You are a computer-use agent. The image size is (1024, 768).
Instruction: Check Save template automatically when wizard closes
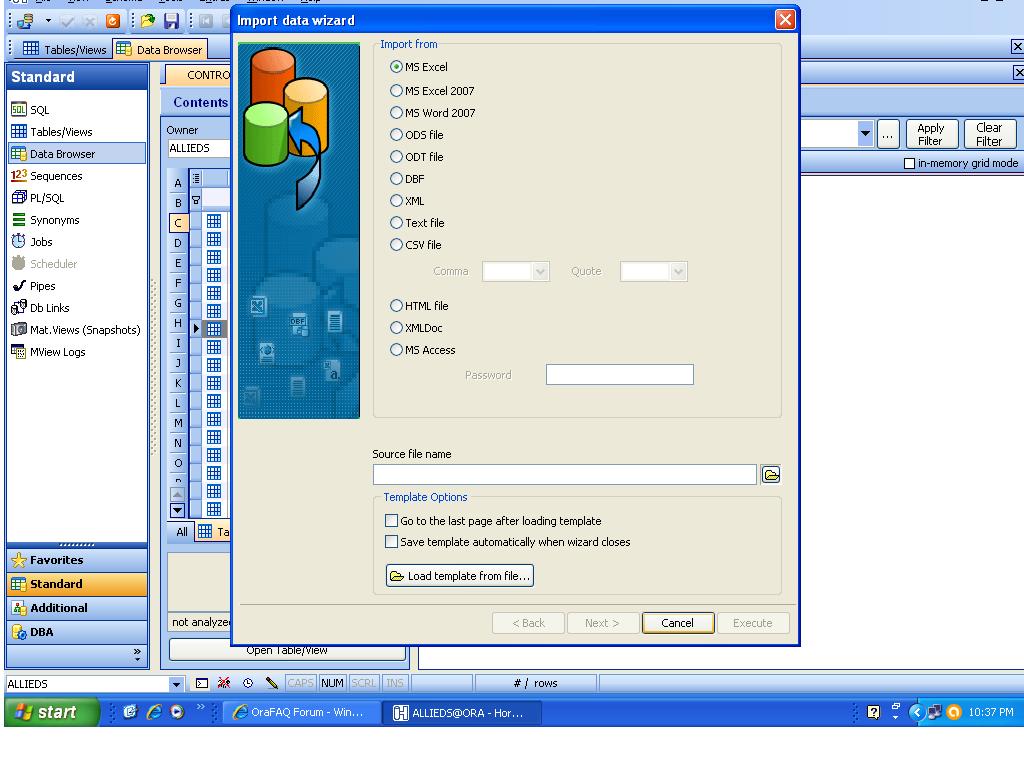(391, 541)
